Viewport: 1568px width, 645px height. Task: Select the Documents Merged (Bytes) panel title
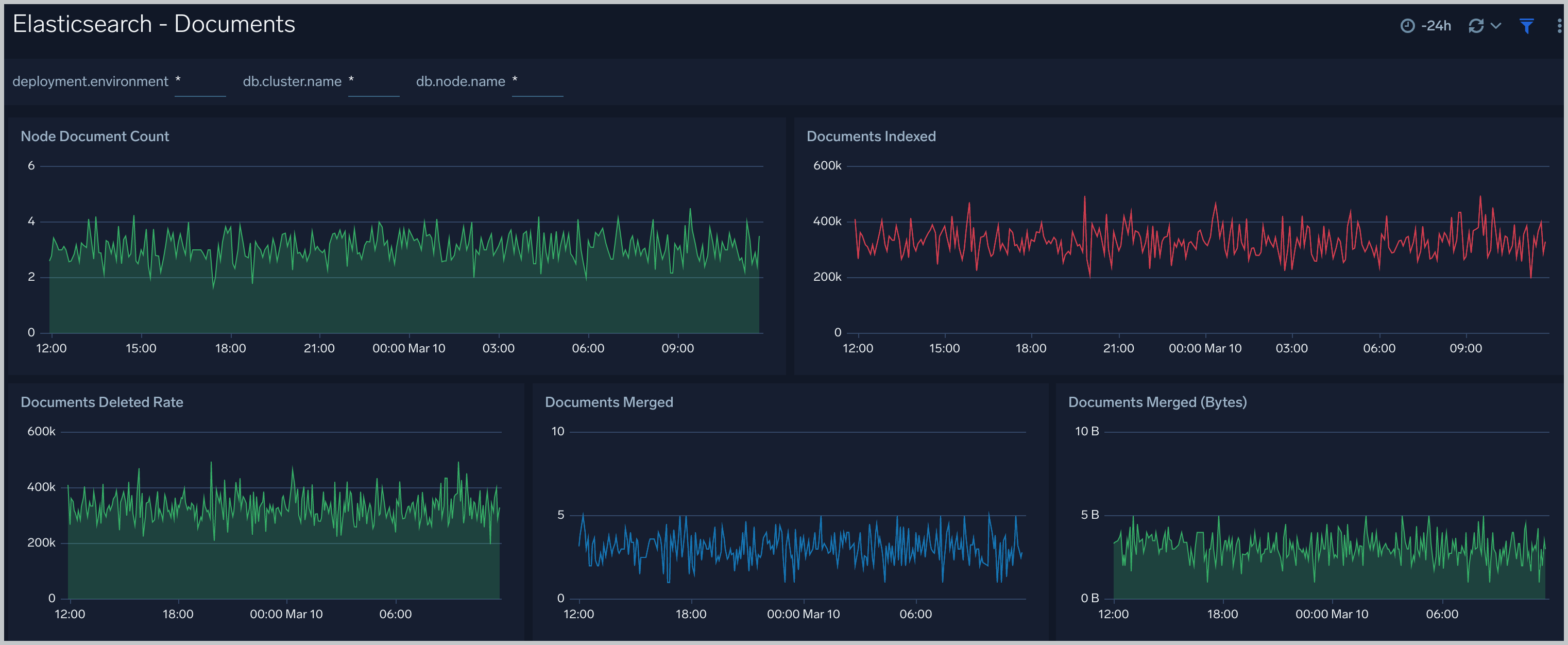pos(1157,402)
